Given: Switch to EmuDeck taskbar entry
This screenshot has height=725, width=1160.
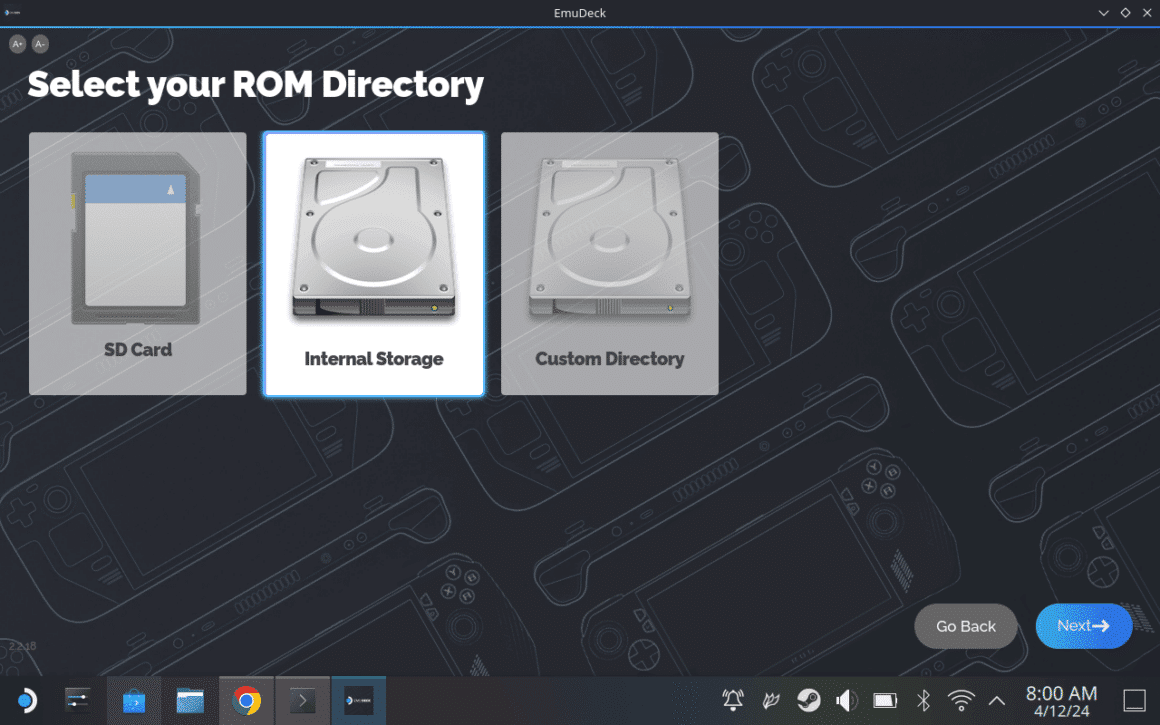Looking at the screenshot, I should pos(358,701).
